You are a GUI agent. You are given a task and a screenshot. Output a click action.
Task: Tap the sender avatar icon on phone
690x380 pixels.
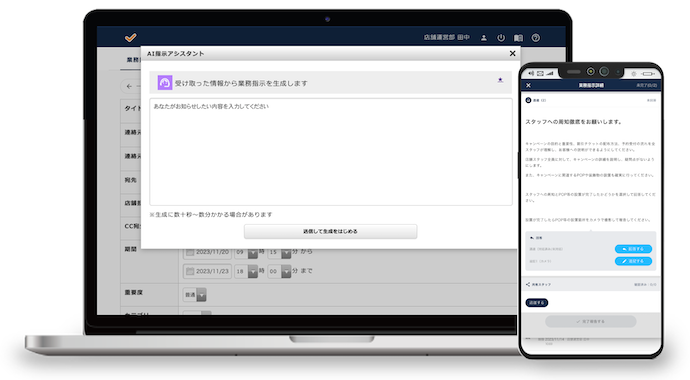point(529,100)
